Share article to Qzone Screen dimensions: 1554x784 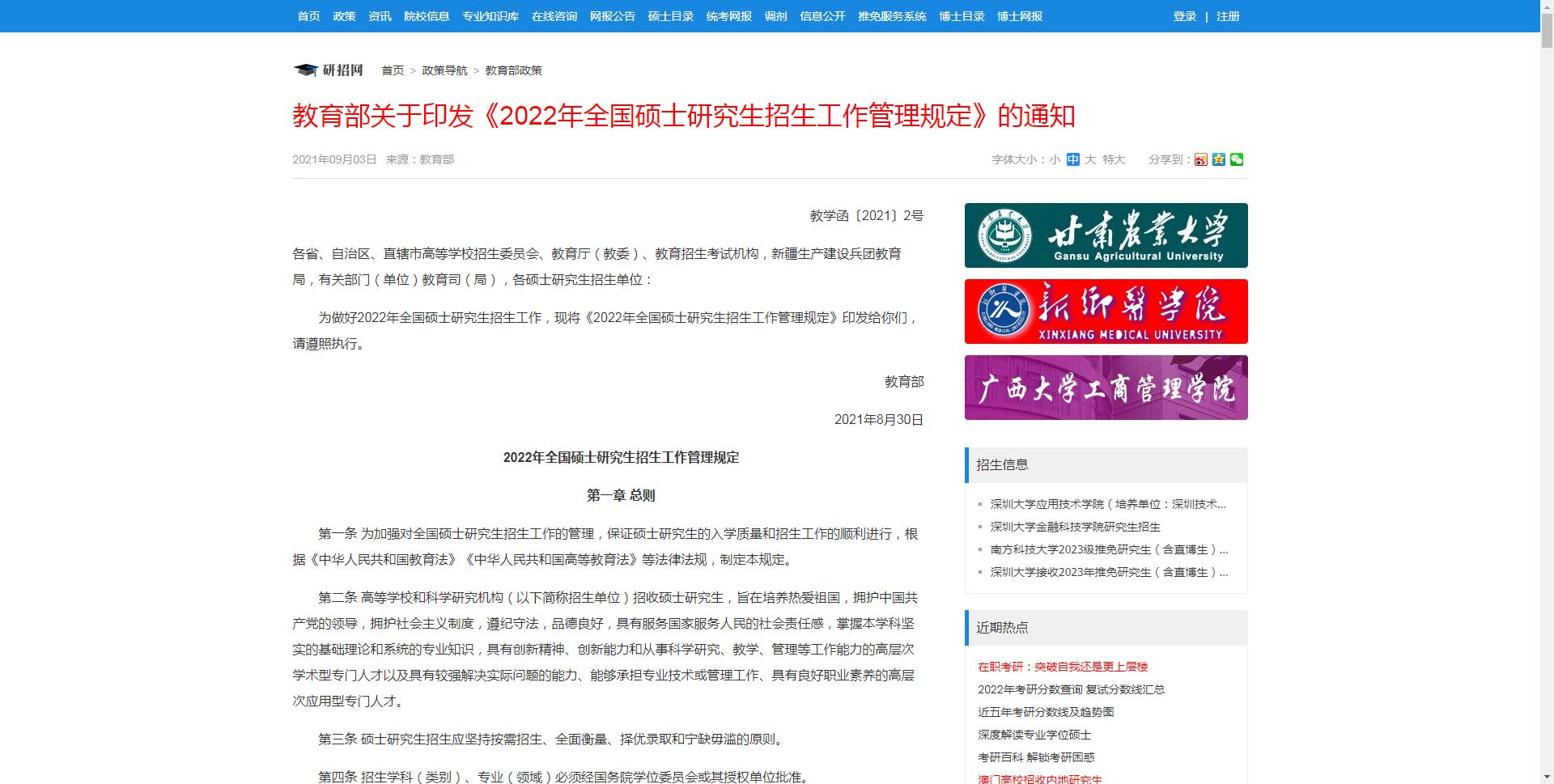1218,159
